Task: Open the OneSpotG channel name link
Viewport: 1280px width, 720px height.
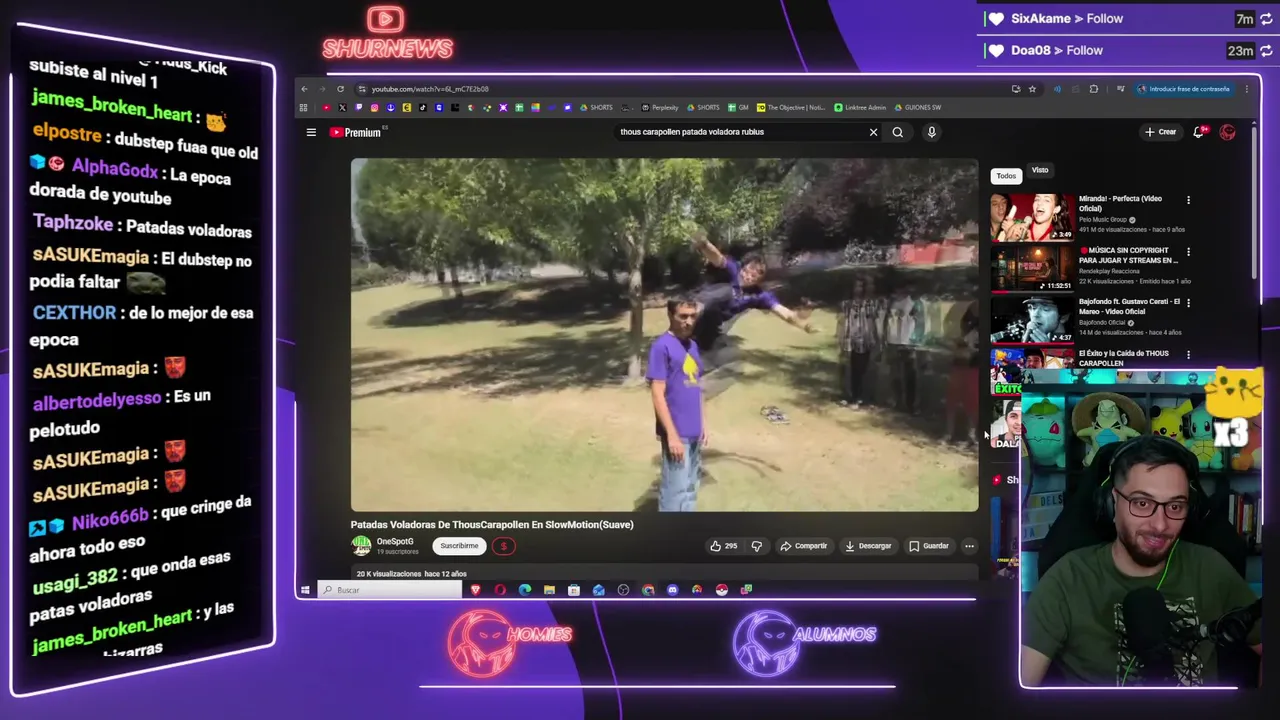Action: click(x=395, y=542)
